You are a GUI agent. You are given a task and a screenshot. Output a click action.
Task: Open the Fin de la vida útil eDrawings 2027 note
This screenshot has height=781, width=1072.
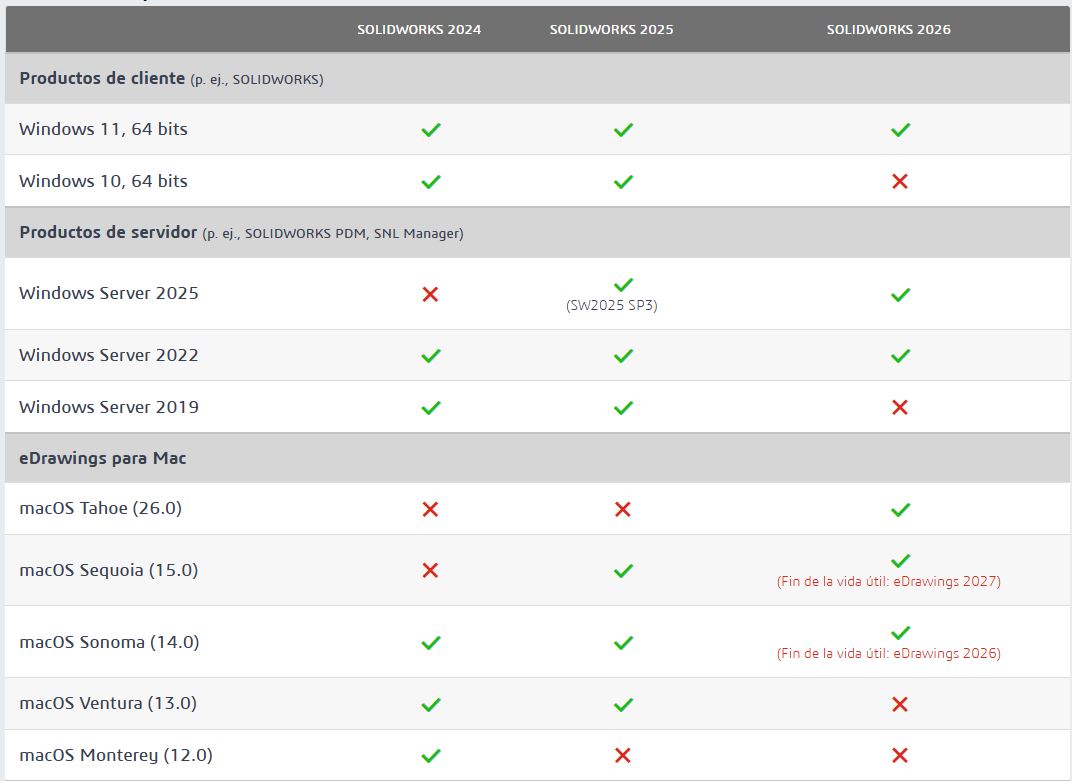click(888, 580)
